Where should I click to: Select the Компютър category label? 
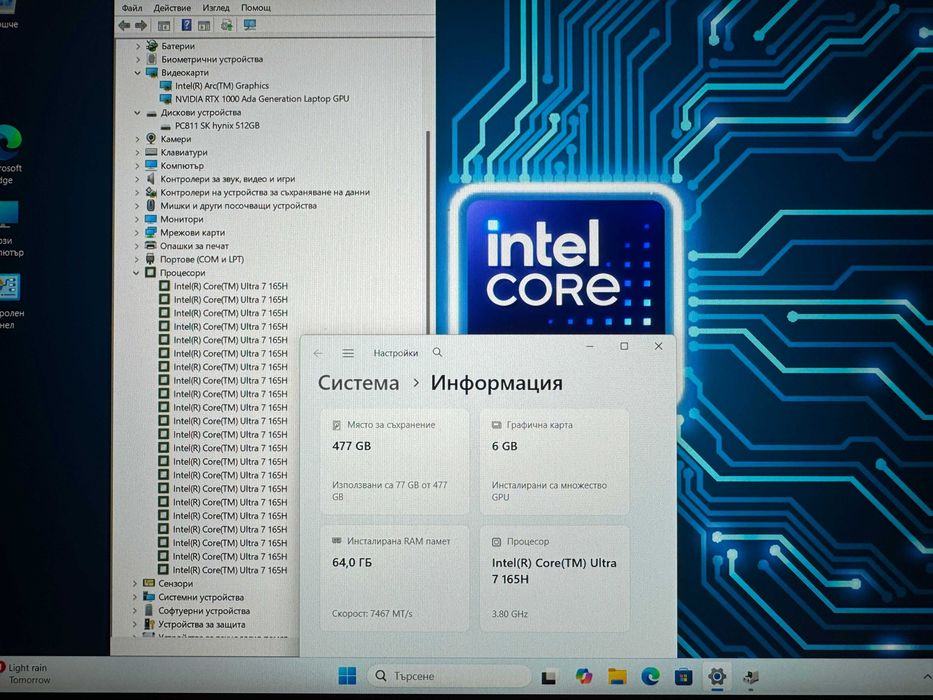181,165
